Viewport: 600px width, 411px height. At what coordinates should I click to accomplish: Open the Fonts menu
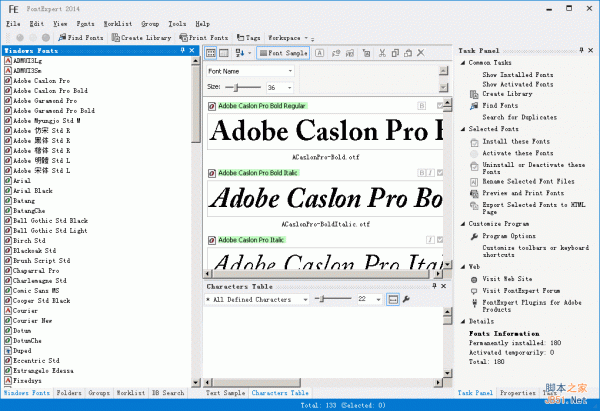(x=85, y=24)
